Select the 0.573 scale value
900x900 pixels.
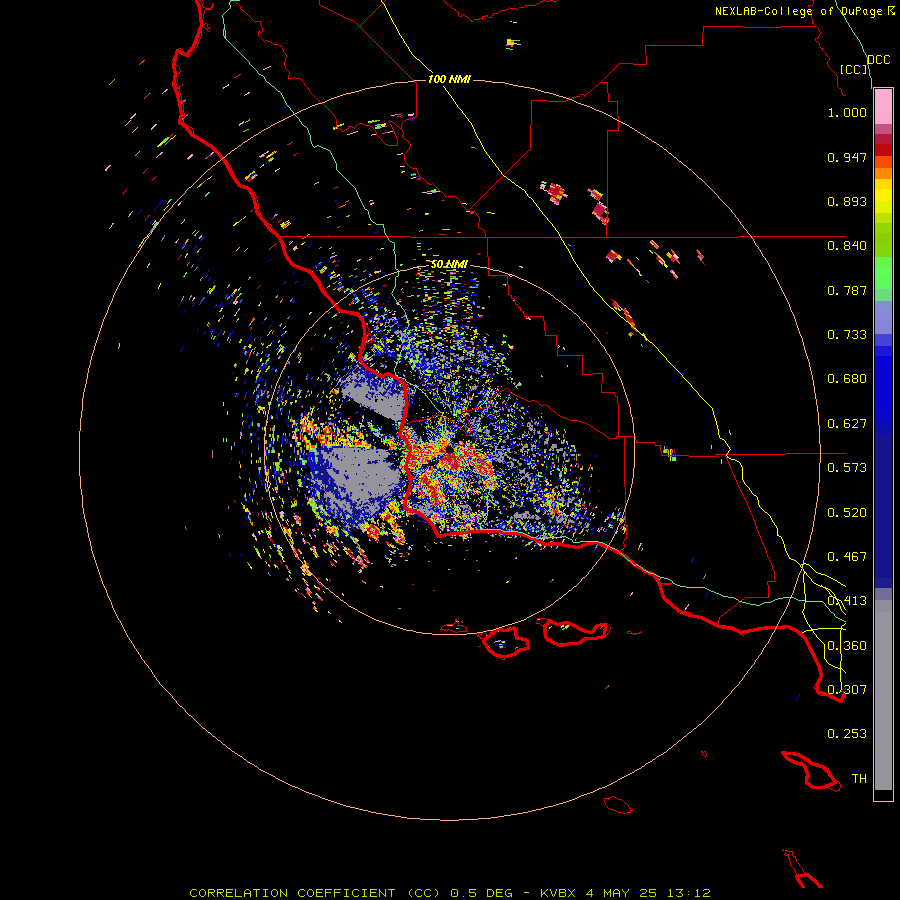pyautogui.click(x=847, y=468)
